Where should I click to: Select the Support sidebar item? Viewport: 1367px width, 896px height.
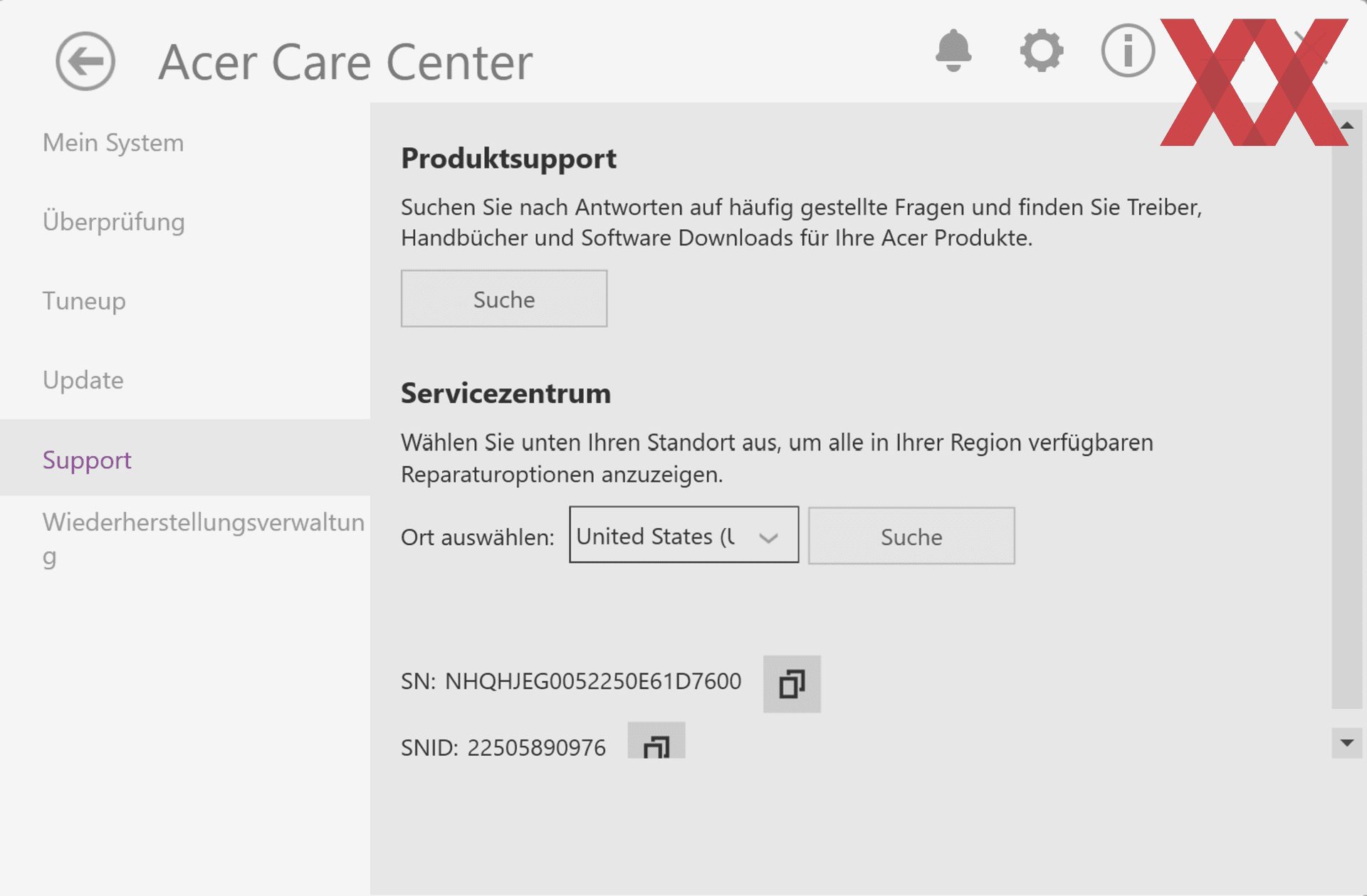tap(185, 458)
